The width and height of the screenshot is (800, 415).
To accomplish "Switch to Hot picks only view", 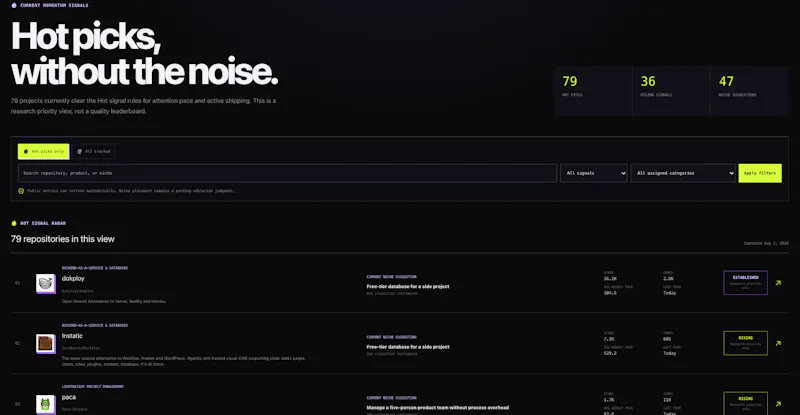I will 43,151.
